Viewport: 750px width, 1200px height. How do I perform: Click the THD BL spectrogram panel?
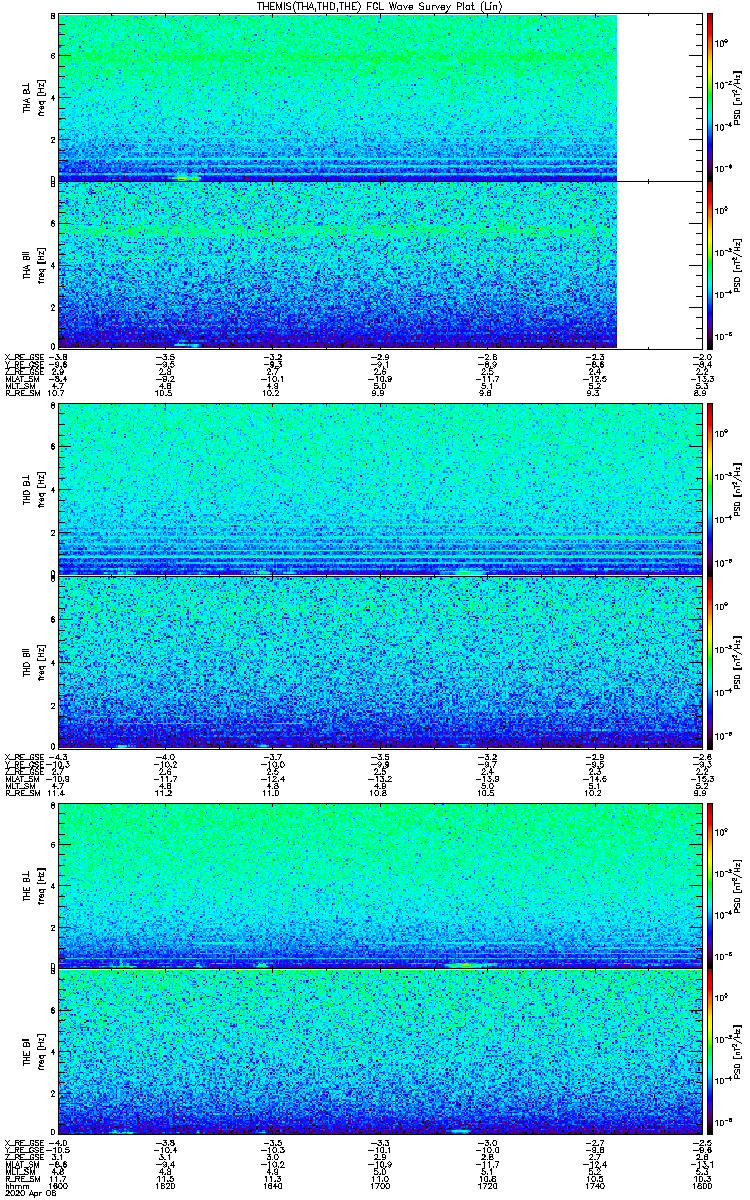(378, 489)
